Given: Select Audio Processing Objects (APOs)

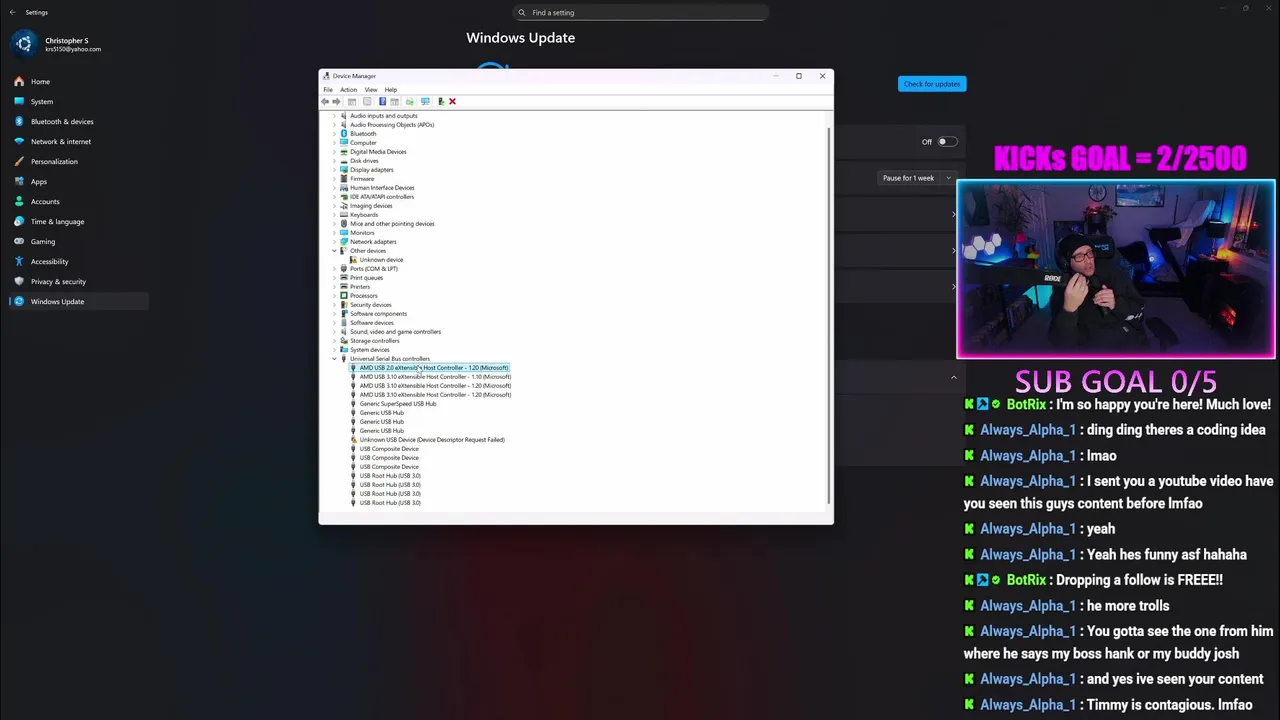Looking at the screenshot, I should (392, 124).
